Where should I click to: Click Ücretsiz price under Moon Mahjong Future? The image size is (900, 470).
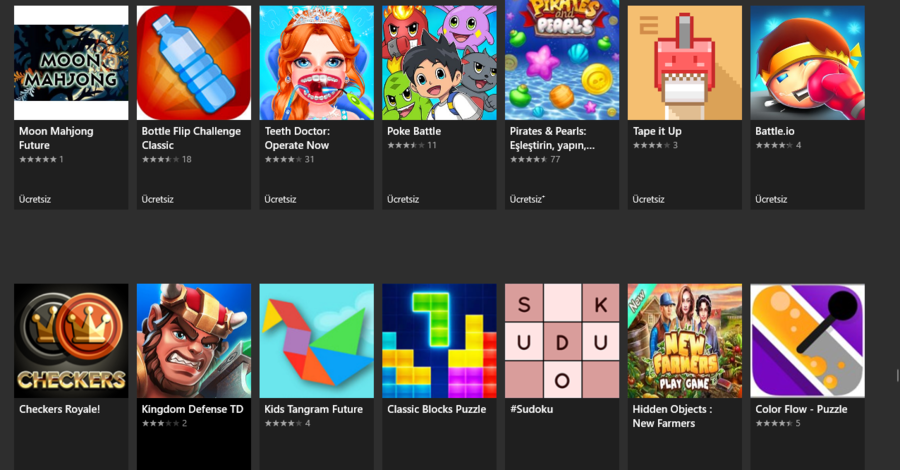[x=35, y=199]
